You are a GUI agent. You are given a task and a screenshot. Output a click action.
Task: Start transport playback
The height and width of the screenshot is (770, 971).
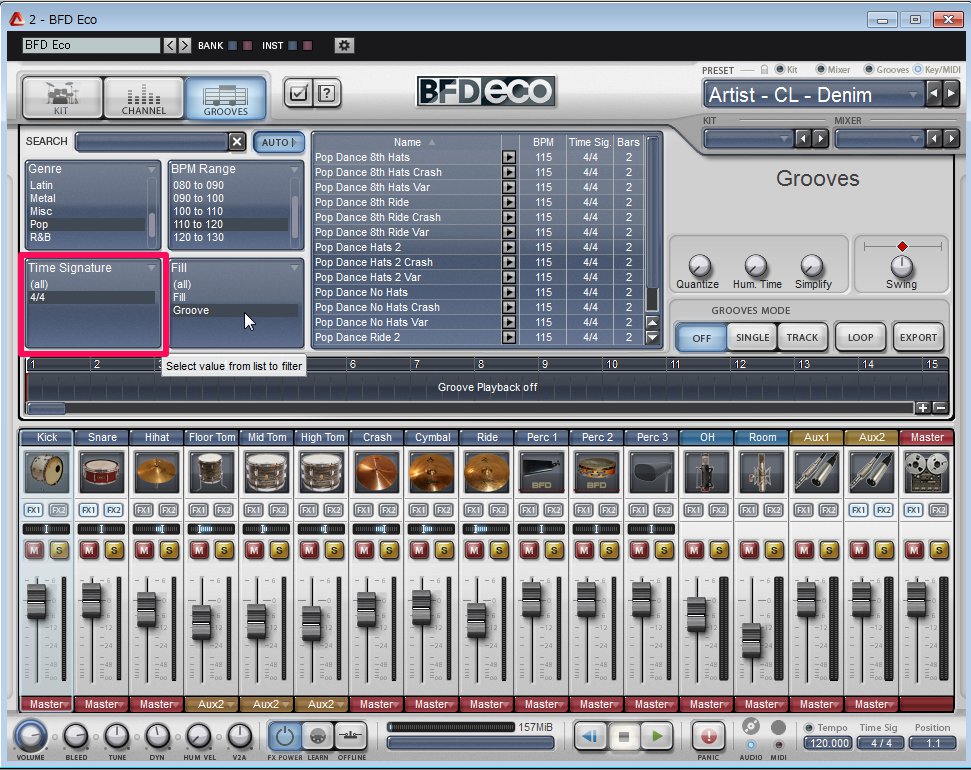click(x=657, y=737)
